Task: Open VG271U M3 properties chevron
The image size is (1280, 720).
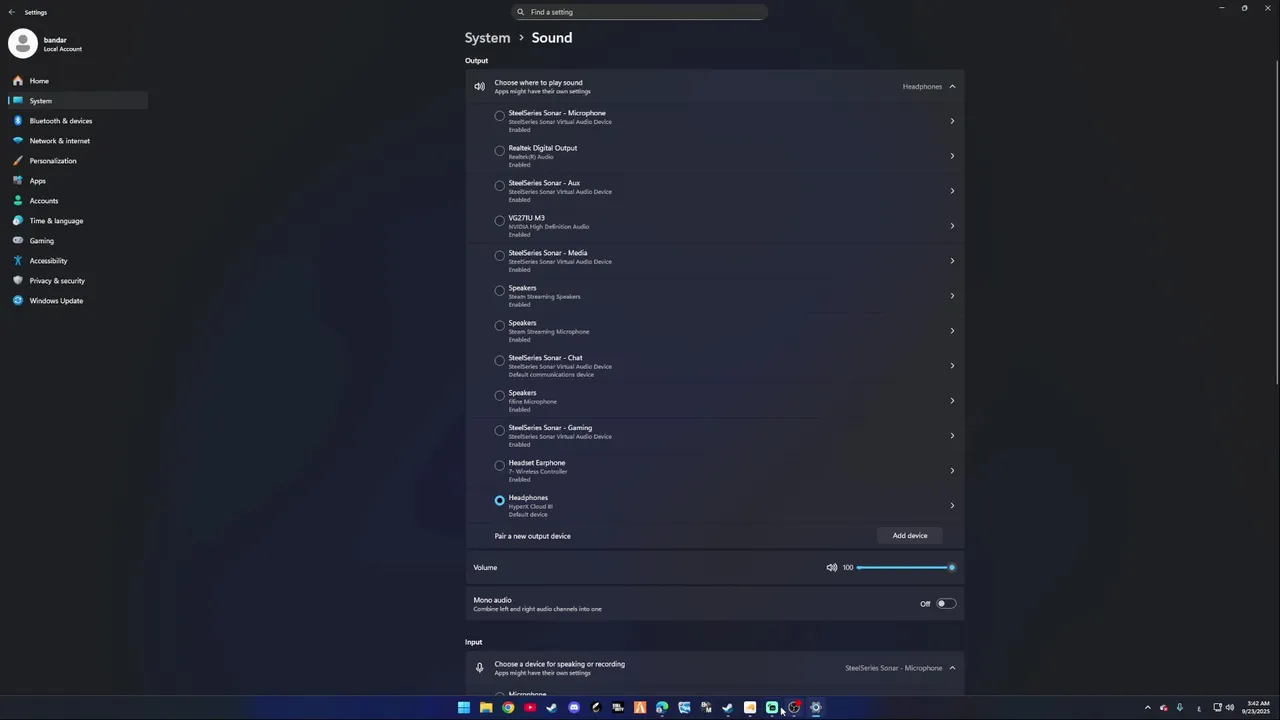Action: (952, 226)
